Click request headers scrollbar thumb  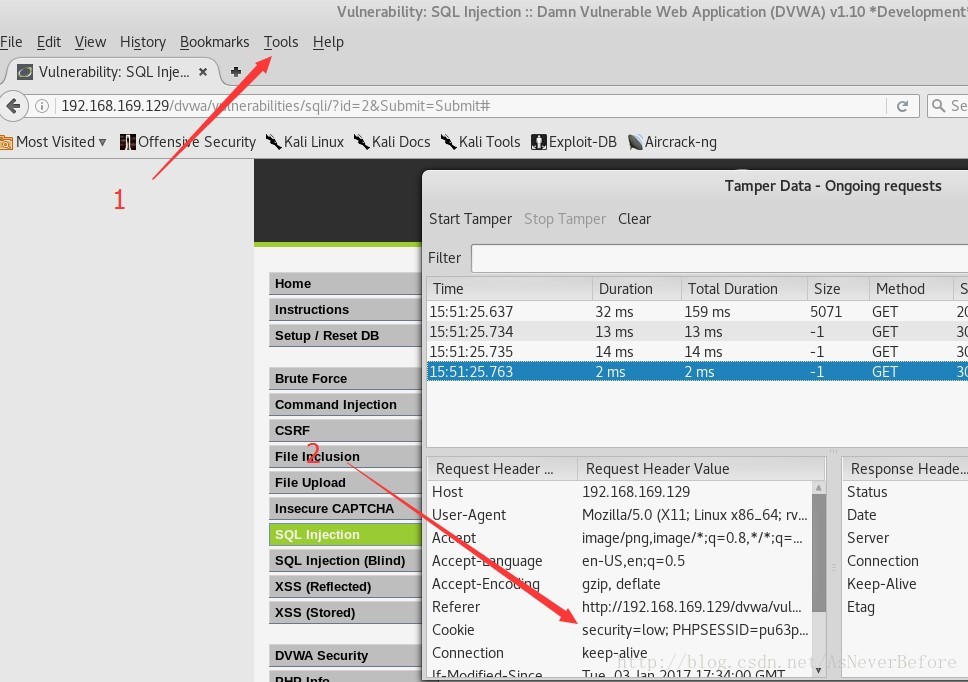[819, 553]
